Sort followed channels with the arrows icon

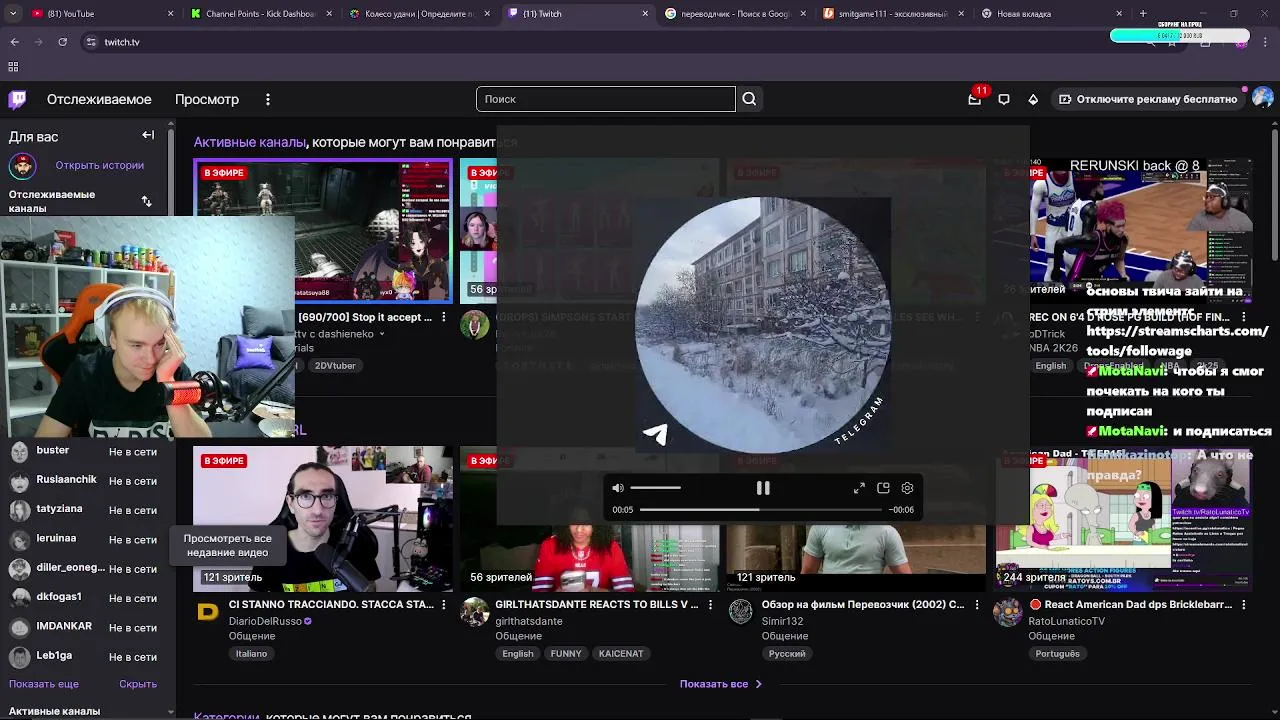pyautogui.click(x=147, y=201)
